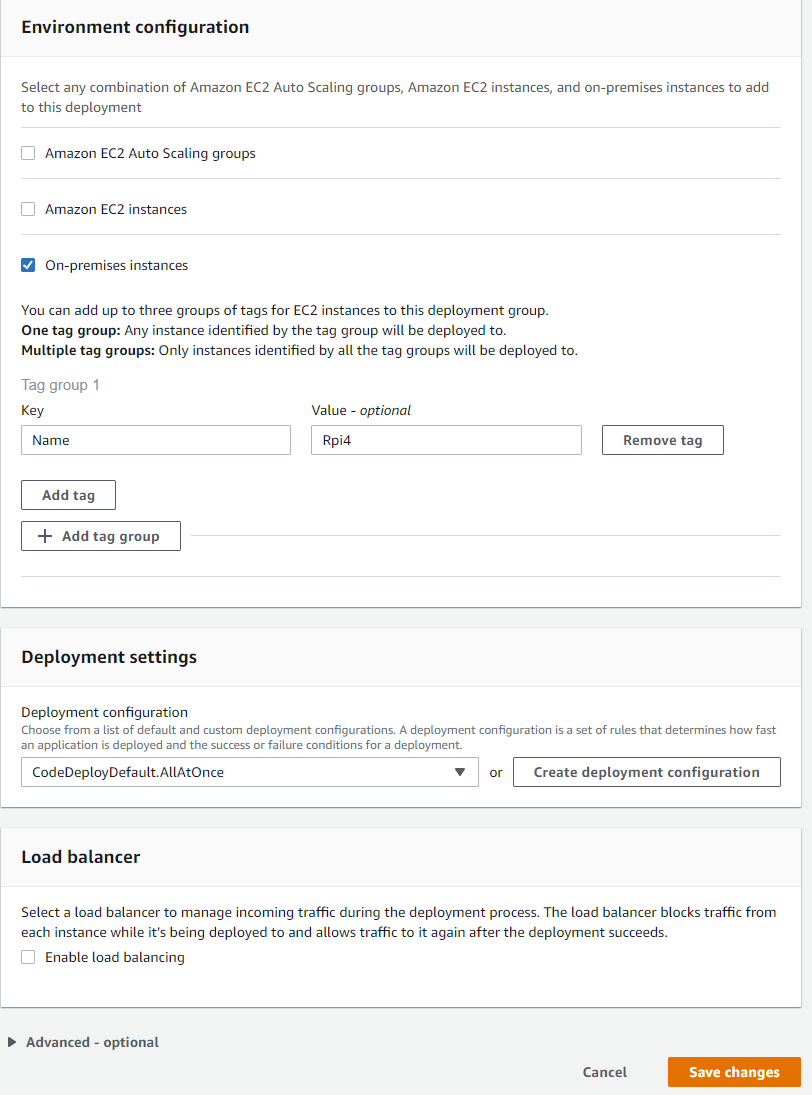Enable the Amazon EC2 Auto Scaling groups checkbox
The width and height of the screenshot is (812, 1095).
pyautogui.click(x=27, y=153)
